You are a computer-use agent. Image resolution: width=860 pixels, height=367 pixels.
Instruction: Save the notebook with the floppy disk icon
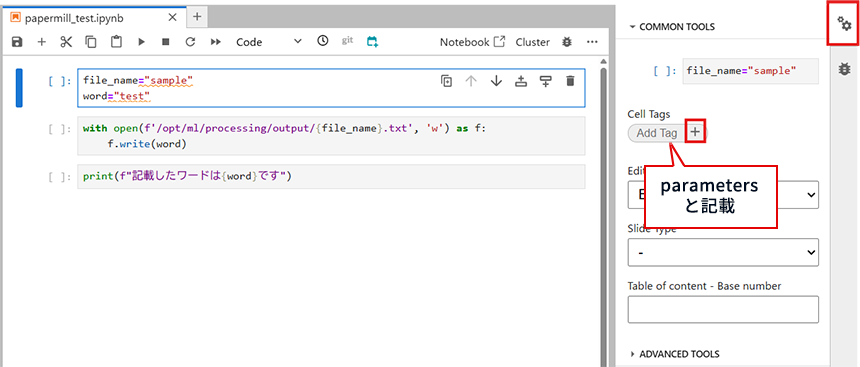(x=17, y=42)
